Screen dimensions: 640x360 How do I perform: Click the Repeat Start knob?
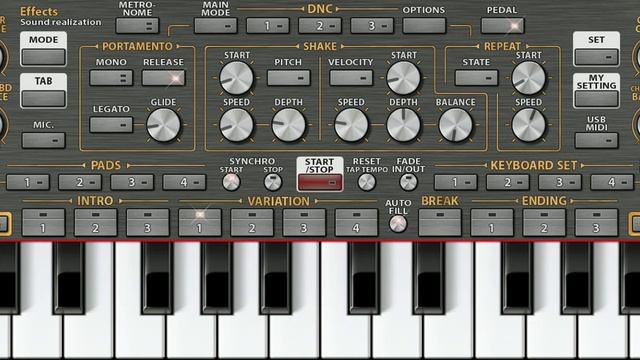pyautogui.click(x=529, y=78)
